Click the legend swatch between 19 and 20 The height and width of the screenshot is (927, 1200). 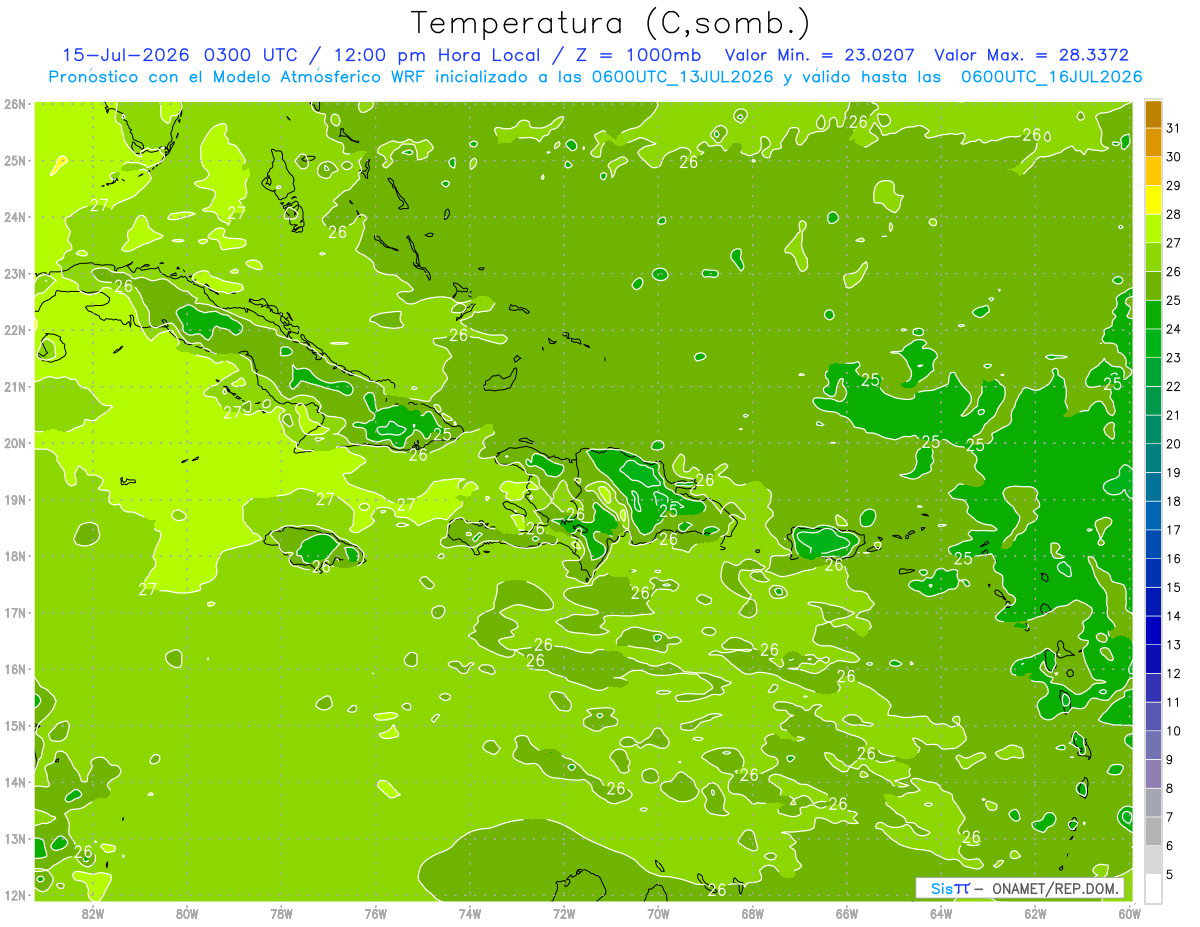click(x=1153, y=458)
